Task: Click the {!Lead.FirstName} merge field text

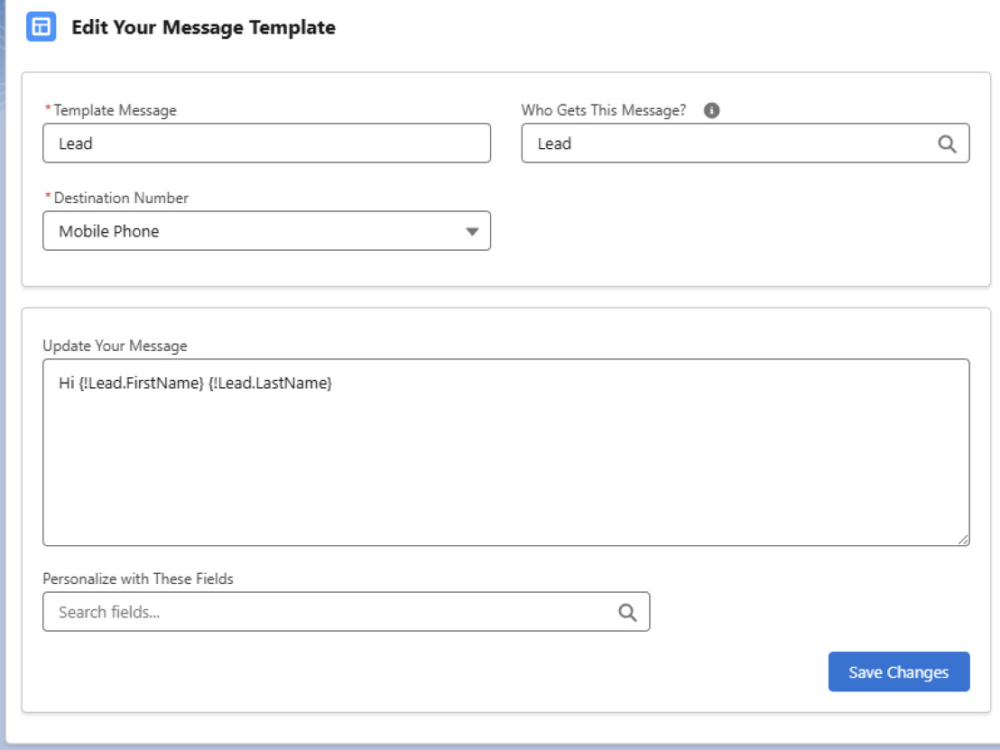Action: [x=141, y=383]
